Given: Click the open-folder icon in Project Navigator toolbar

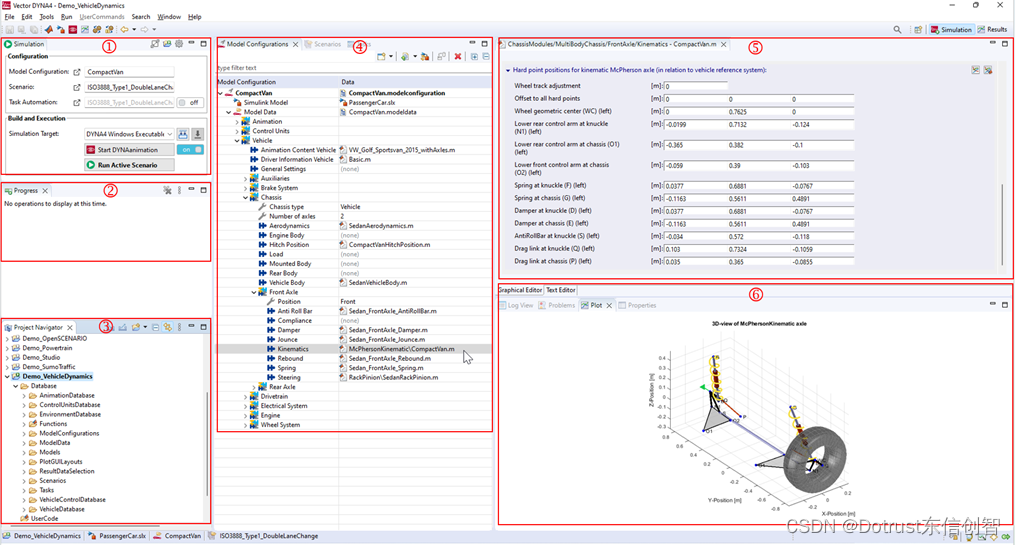Looking at the screenshot, I should (x=135, y=328).
